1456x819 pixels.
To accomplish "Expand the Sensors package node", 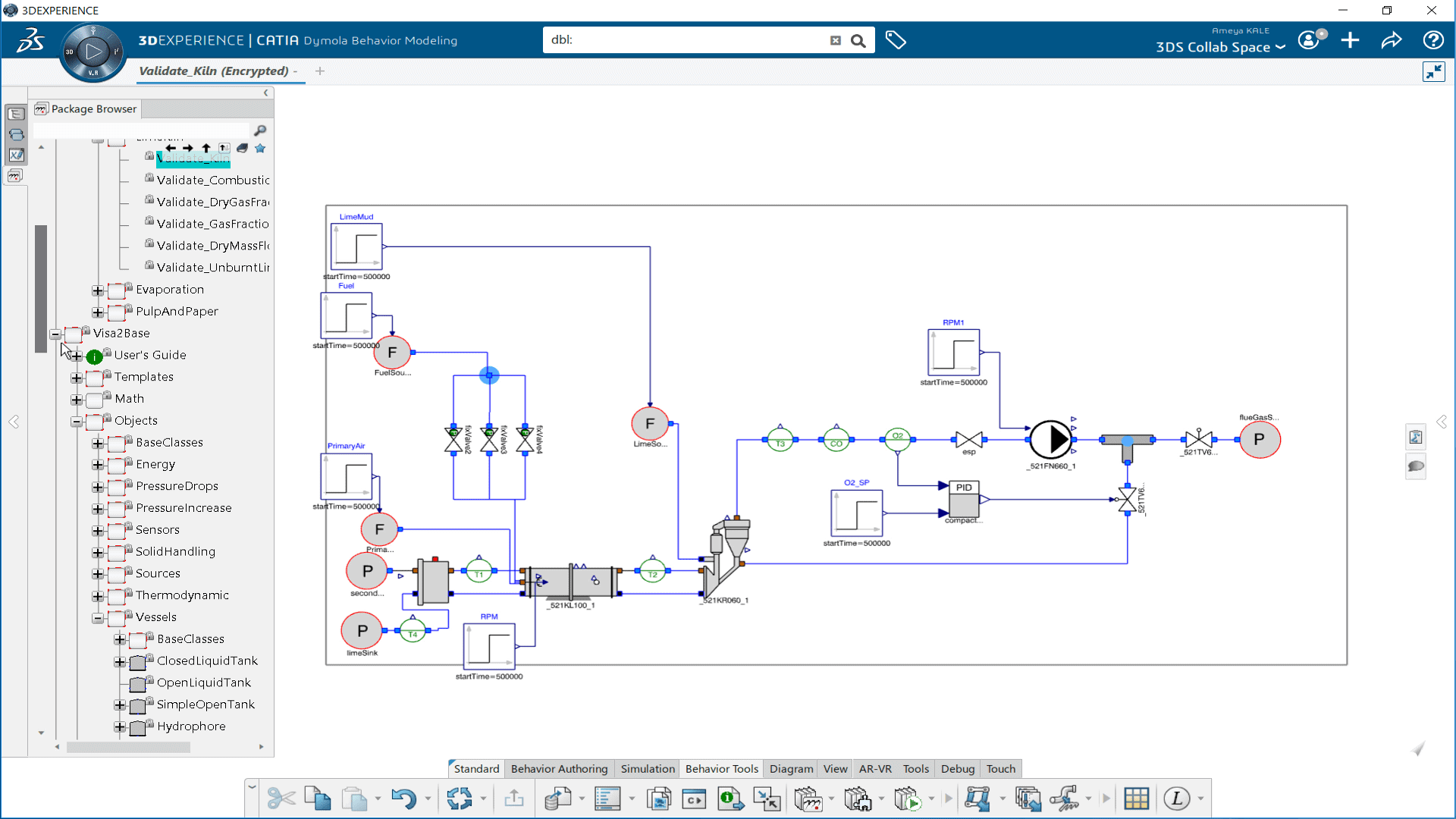I will click(x=98, y=531).
